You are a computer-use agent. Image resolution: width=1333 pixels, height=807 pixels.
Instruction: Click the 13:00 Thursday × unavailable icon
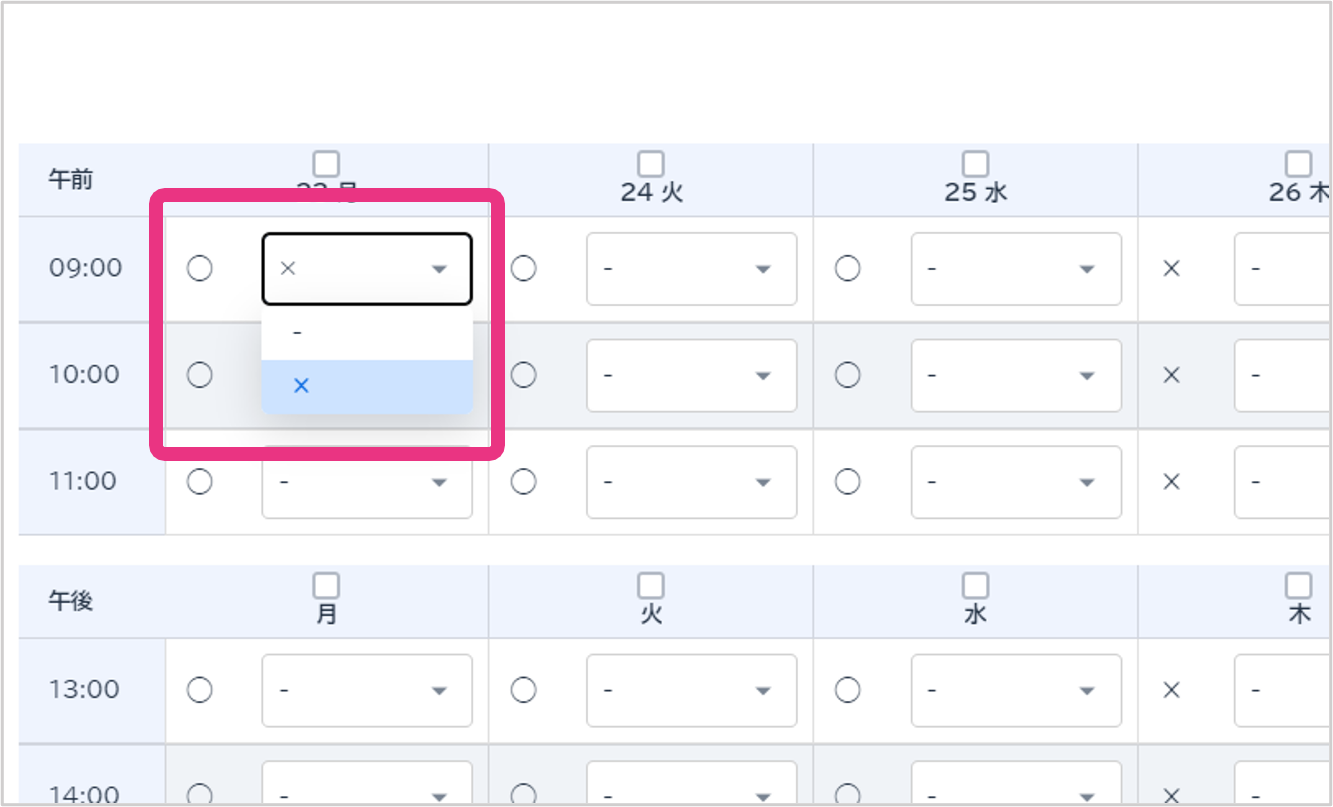1172,690
